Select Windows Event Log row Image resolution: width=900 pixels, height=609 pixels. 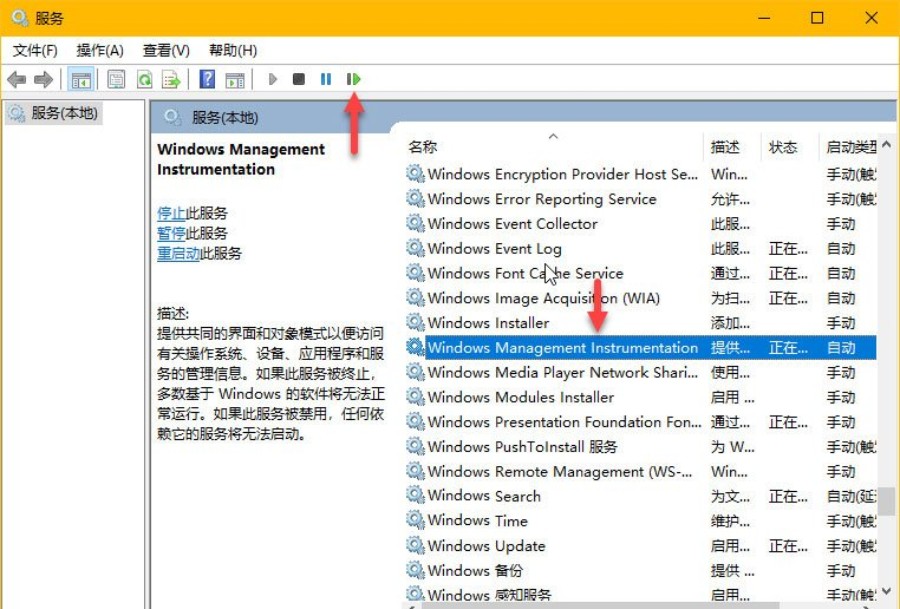click(641, 249)
